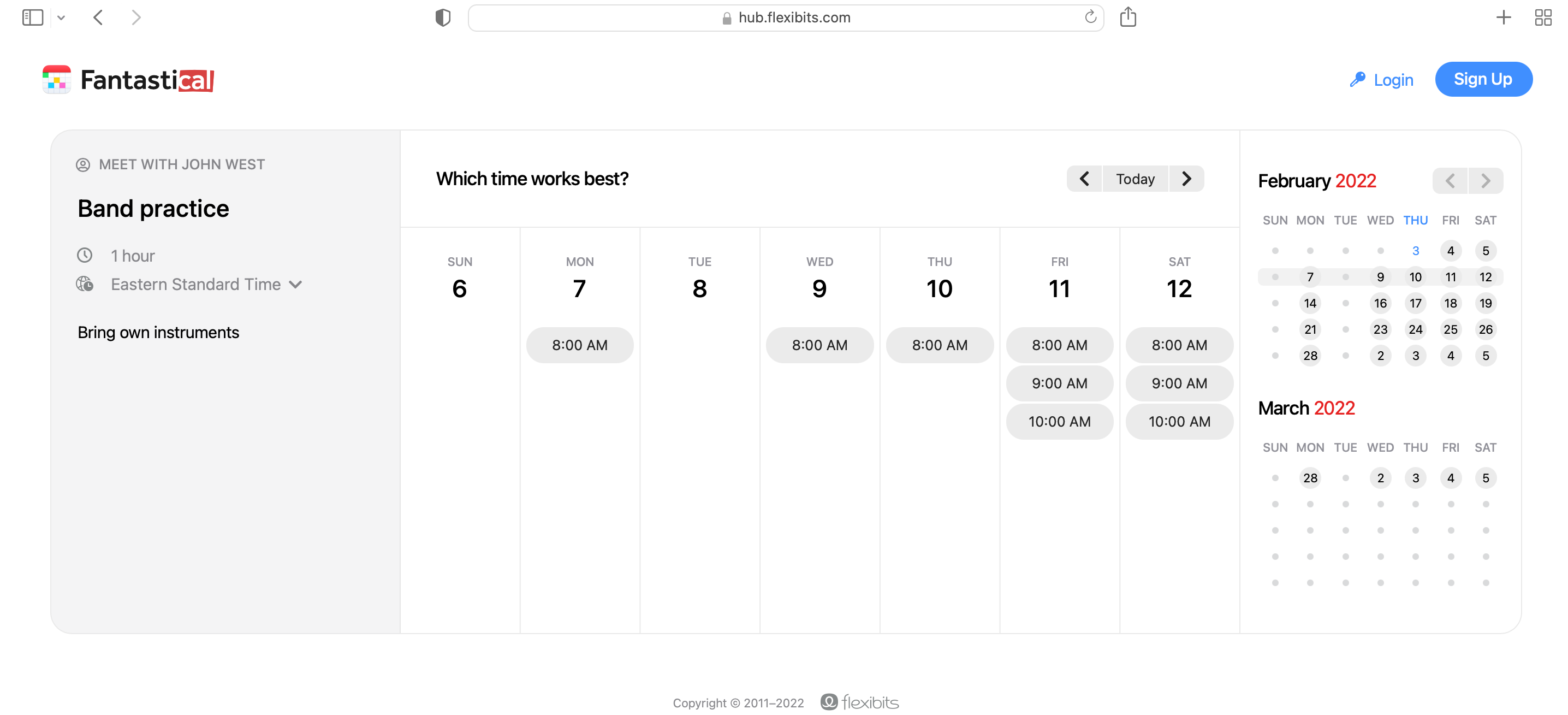This screenshot has width=1568, height=715.
Task: Advance to next week of time slots
Action: pyautogui.click(x=1186, y=179)
